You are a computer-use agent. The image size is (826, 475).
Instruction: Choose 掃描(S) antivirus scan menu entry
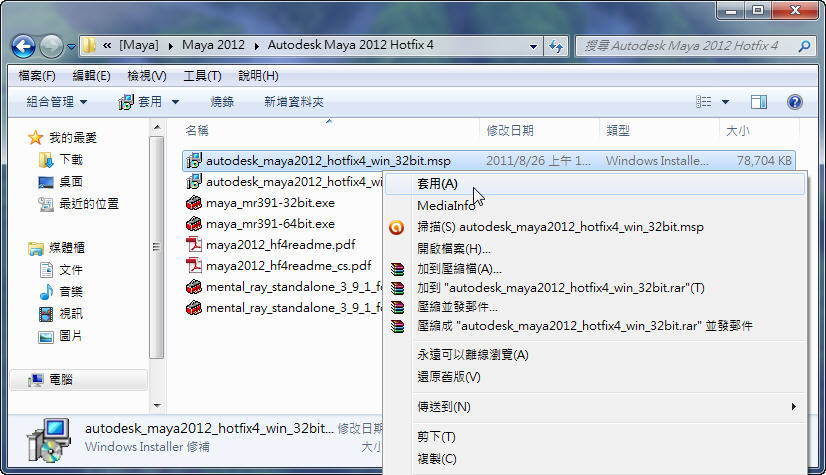coord(595,227)
